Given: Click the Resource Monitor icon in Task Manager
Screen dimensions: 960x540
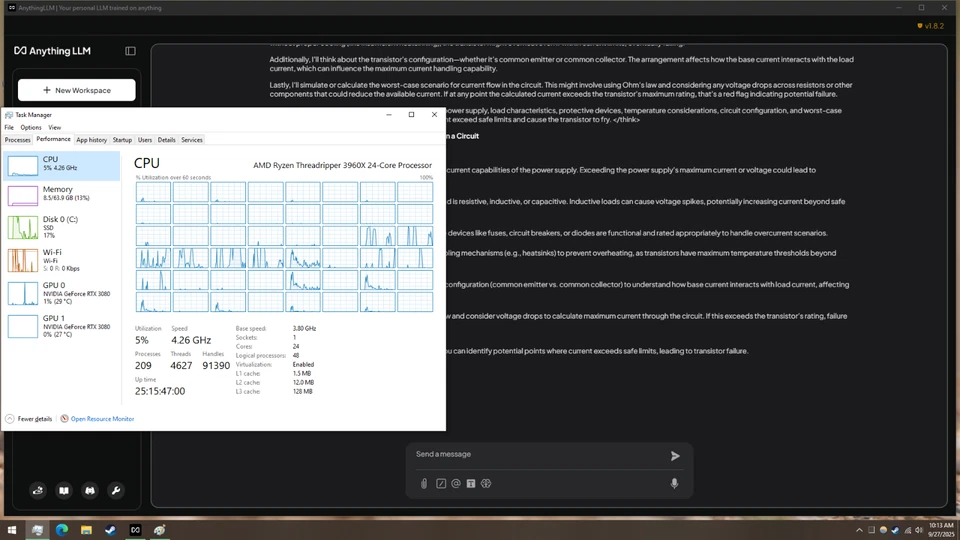Looking at the screenshot, I should (x=64, y=419).
